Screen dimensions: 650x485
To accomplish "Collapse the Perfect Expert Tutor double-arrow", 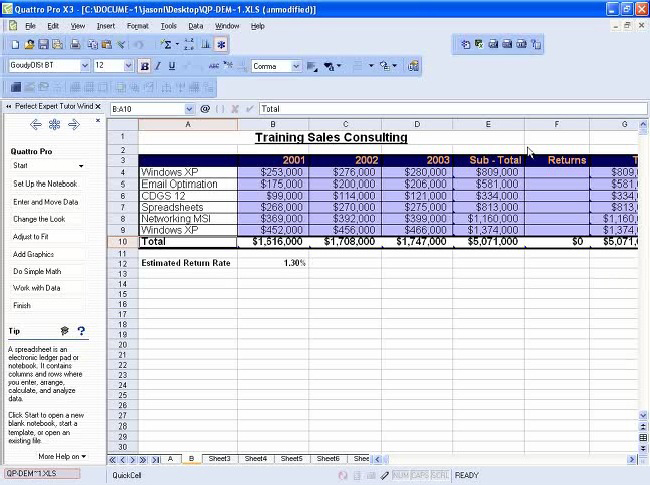I will pos(8,107).
